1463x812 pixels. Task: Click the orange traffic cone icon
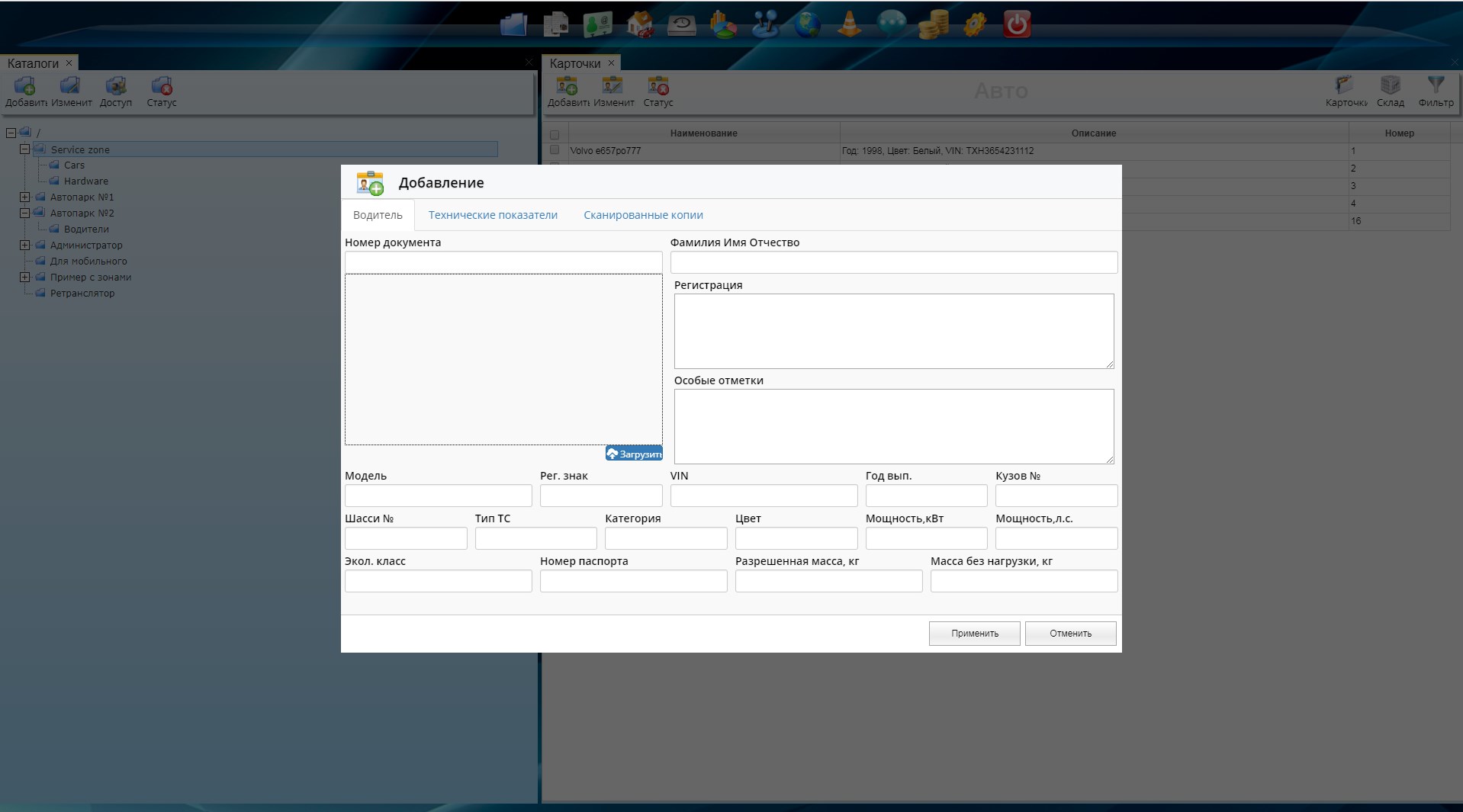(x=849, y=24)
